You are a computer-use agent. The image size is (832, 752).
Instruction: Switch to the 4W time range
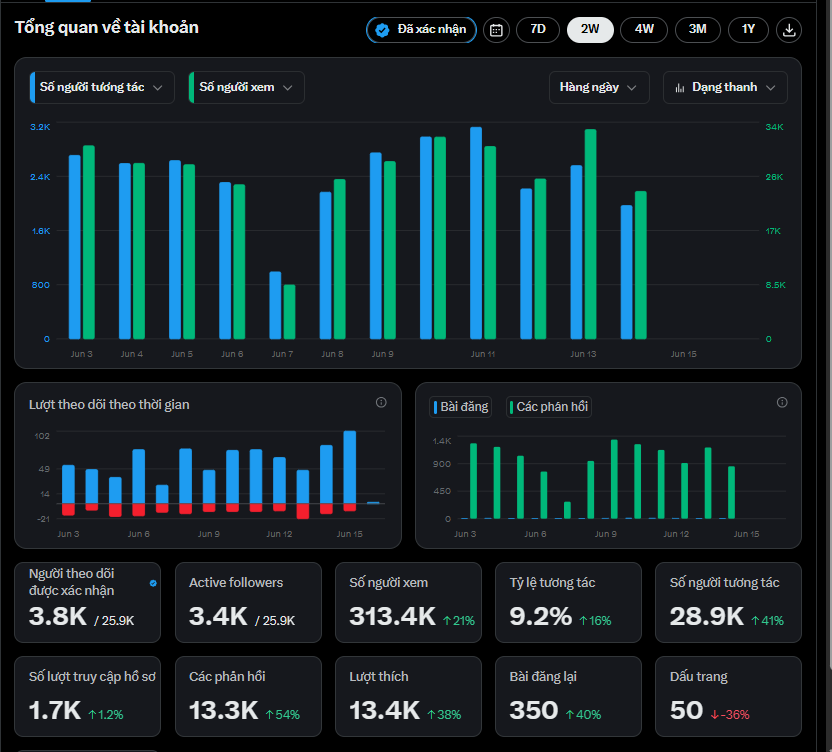644,29
